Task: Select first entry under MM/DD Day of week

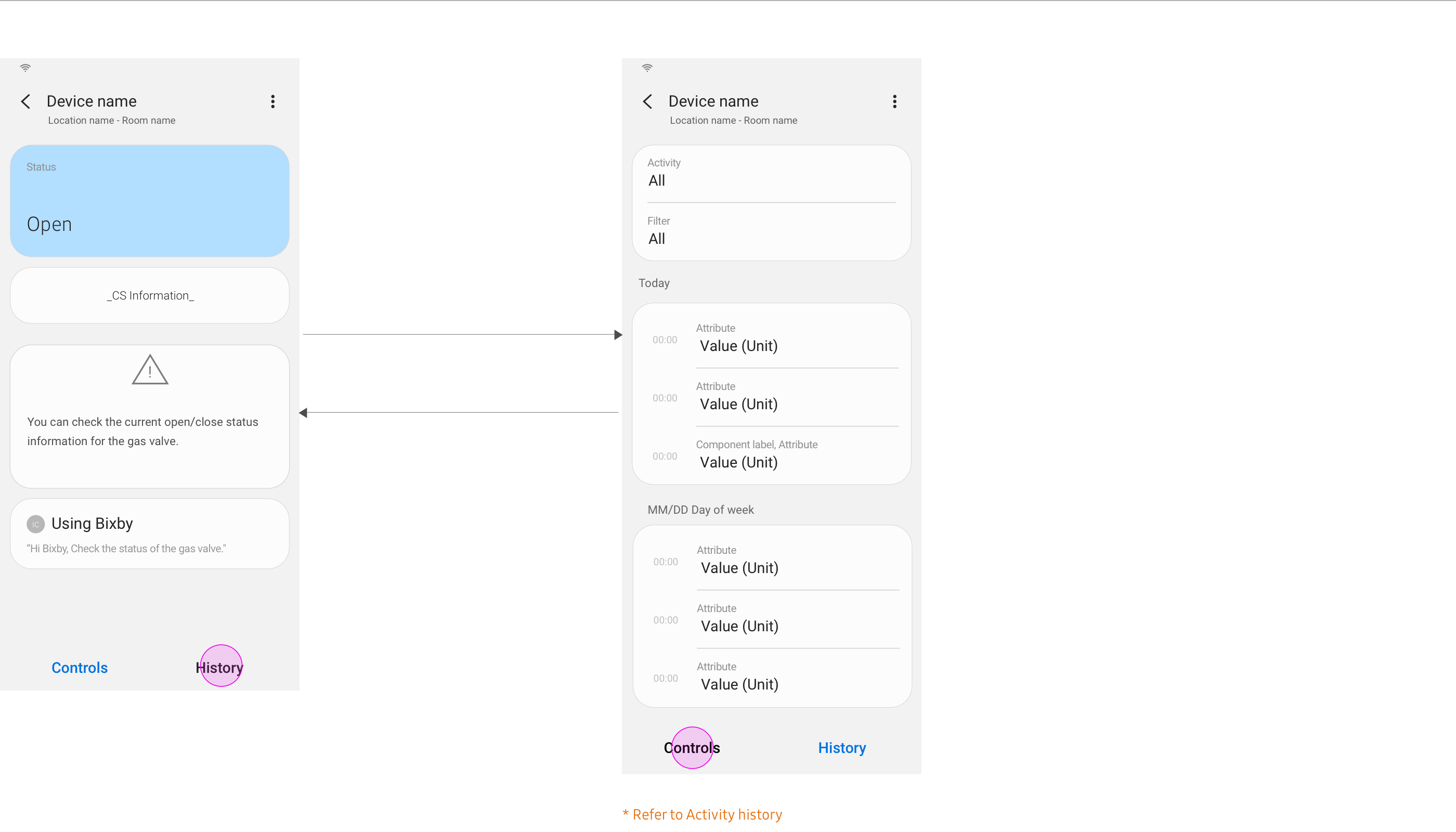Action: (x=771, y=561)
